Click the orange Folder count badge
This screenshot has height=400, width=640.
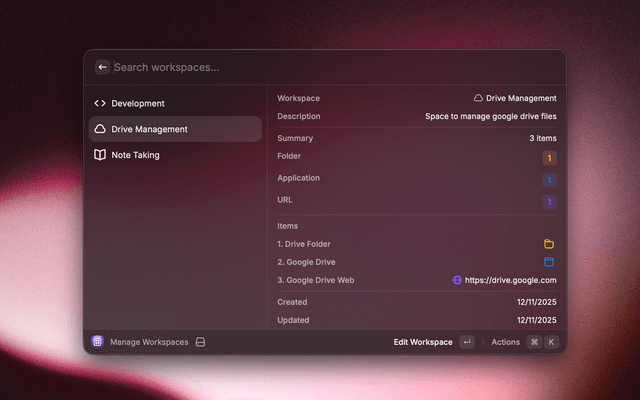tap(549, 158)
